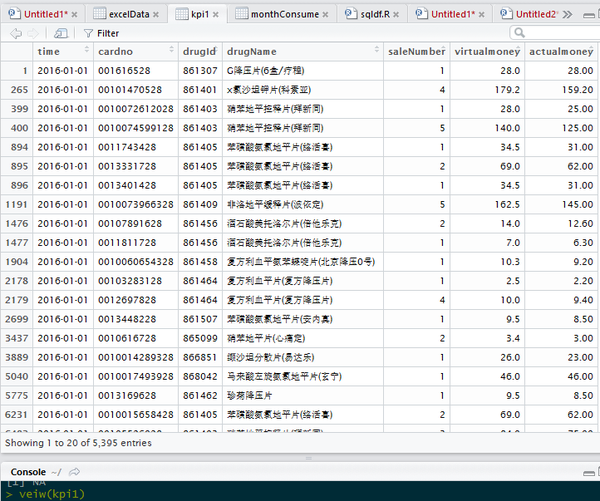Close the sqldf.R tab
This screenshot has width=600, height=501.
[x=396, y=15]
